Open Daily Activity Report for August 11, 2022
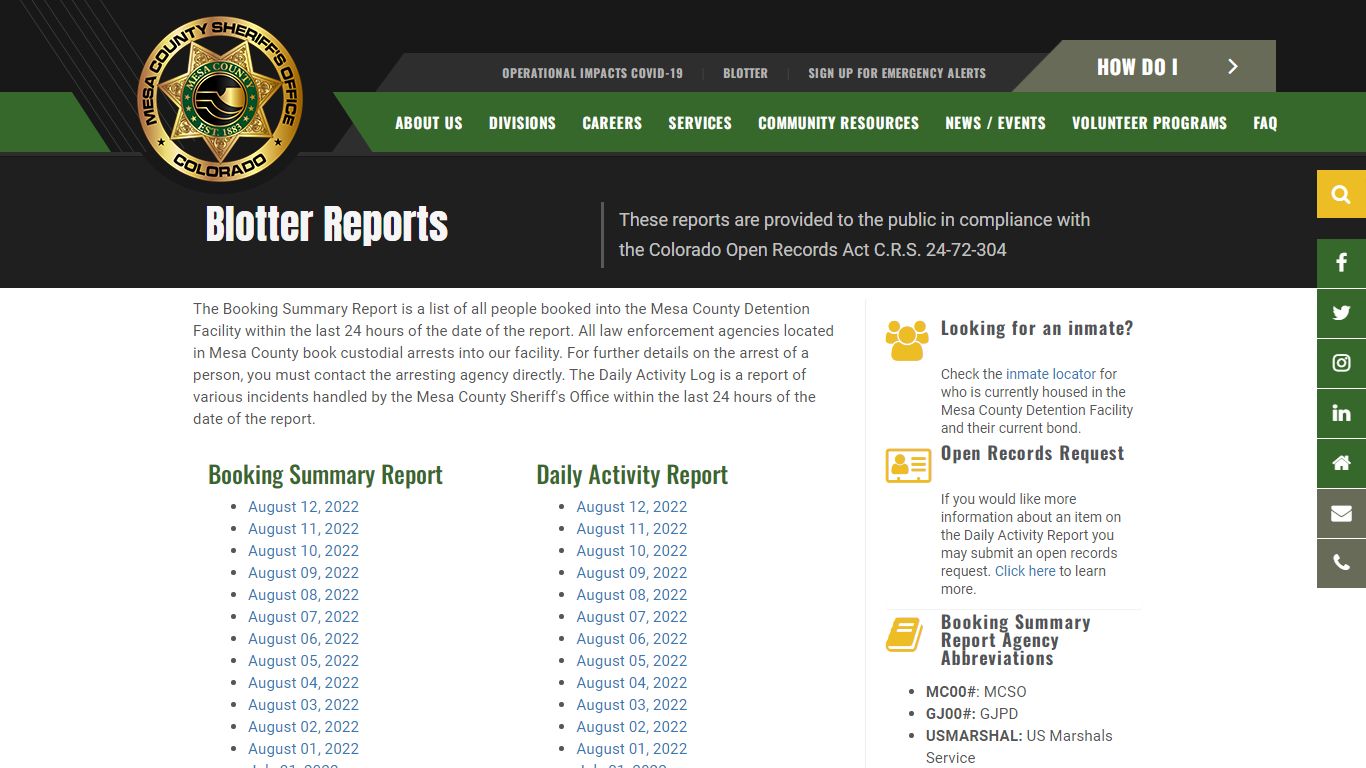The width and height of the screenshot is (1366, 768). pyautogui.click(x=632, y=529)
